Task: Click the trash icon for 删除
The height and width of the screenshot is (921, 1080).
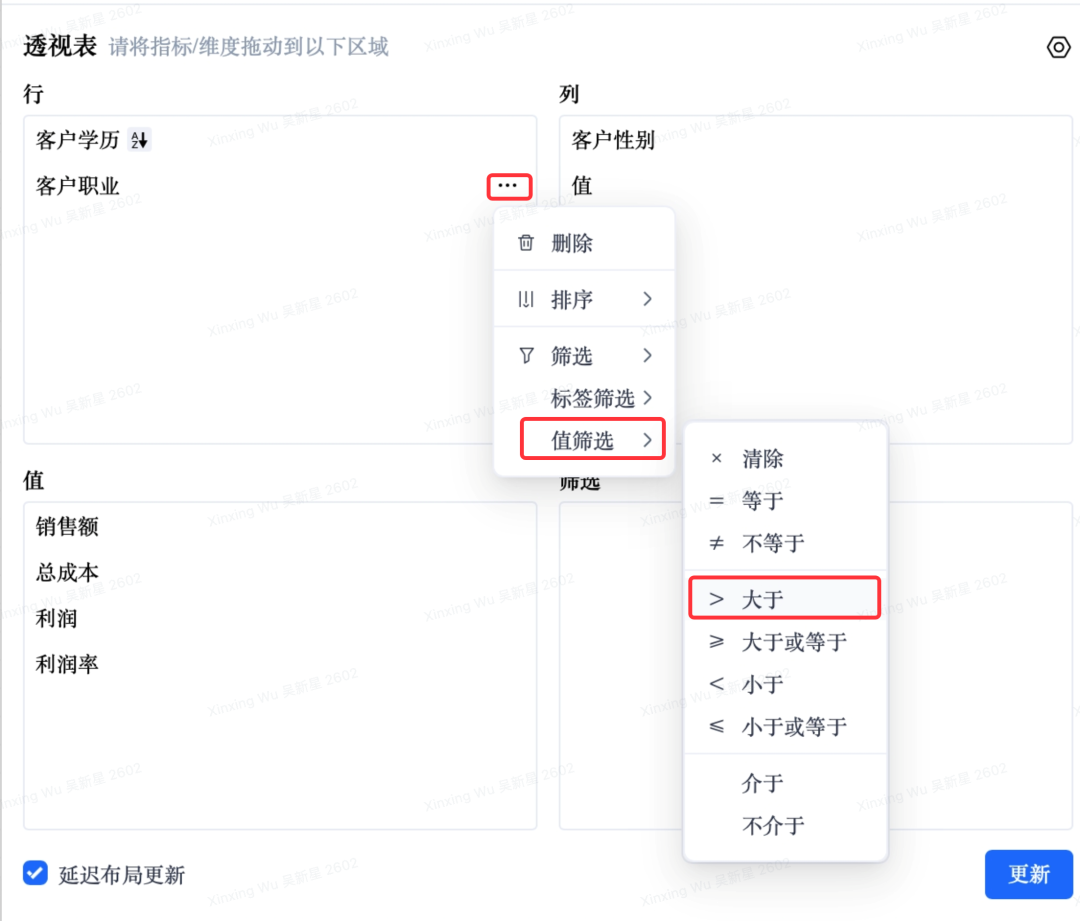Action: tap(526, 243)
